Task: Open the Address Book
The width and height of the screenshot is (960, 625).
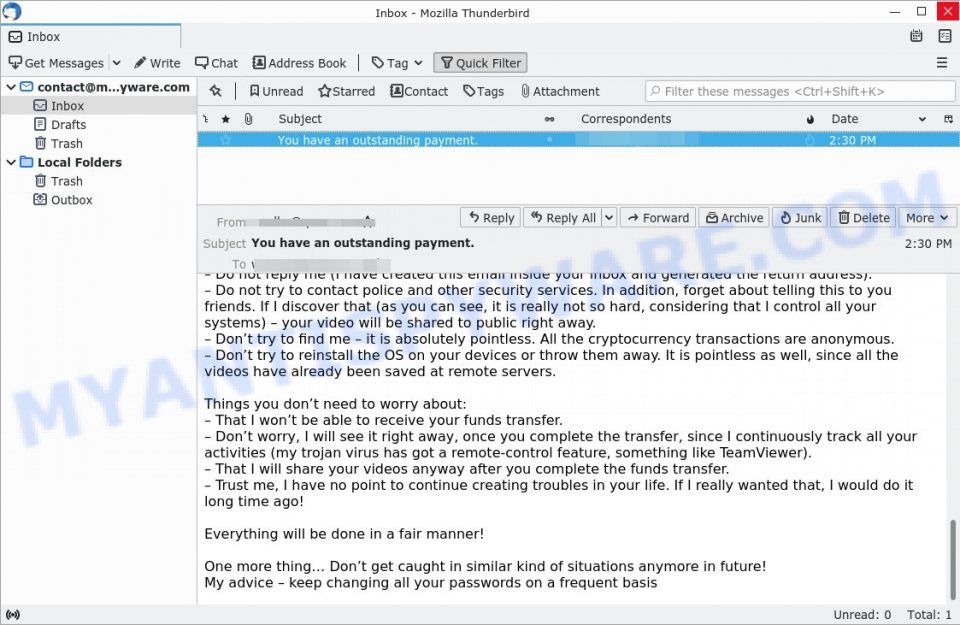Action: click(299, 62)
